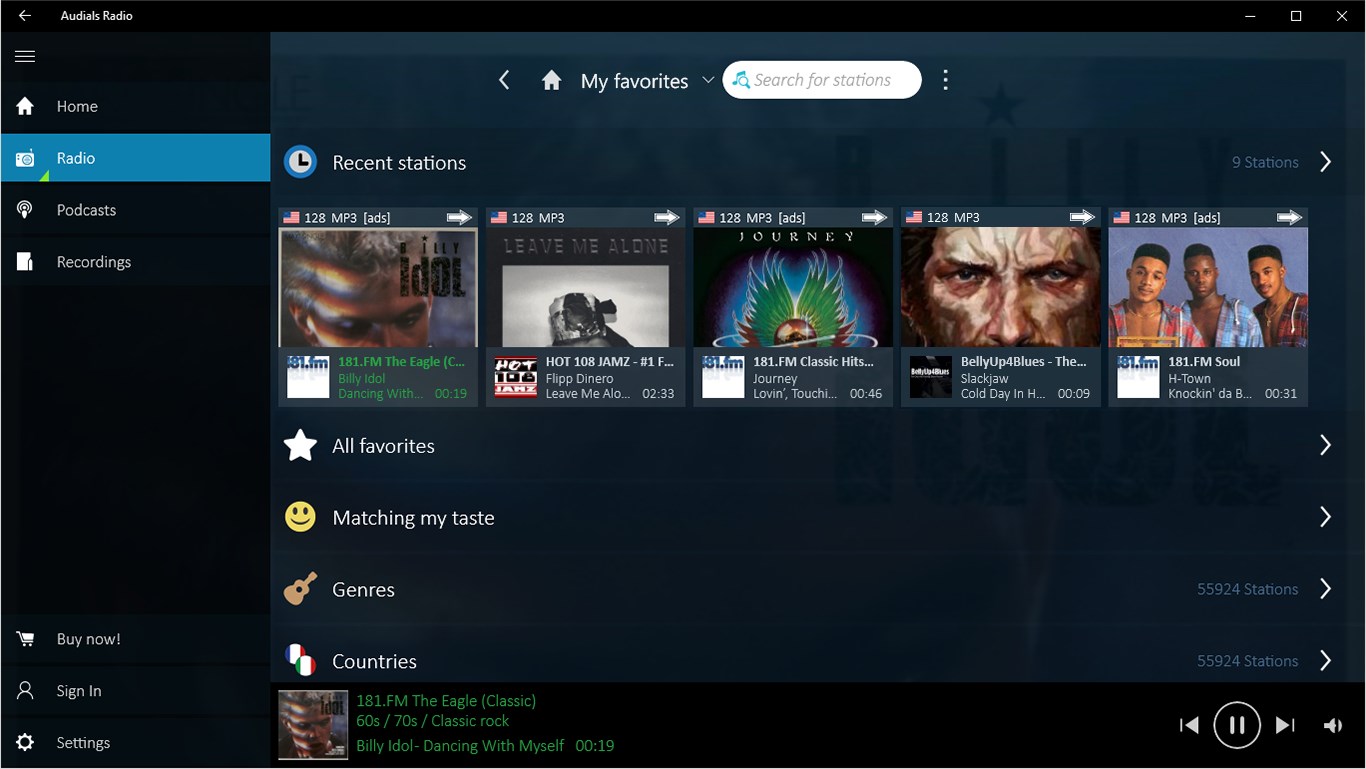Open Genres label
Image resolution: width=1366 pixels, height=769 pixels.
[x=363, y=590]
